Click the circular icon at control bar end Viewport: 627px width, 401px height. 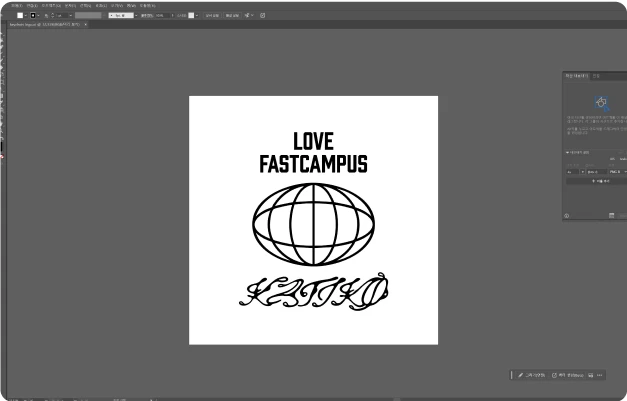tap(262, 16)
